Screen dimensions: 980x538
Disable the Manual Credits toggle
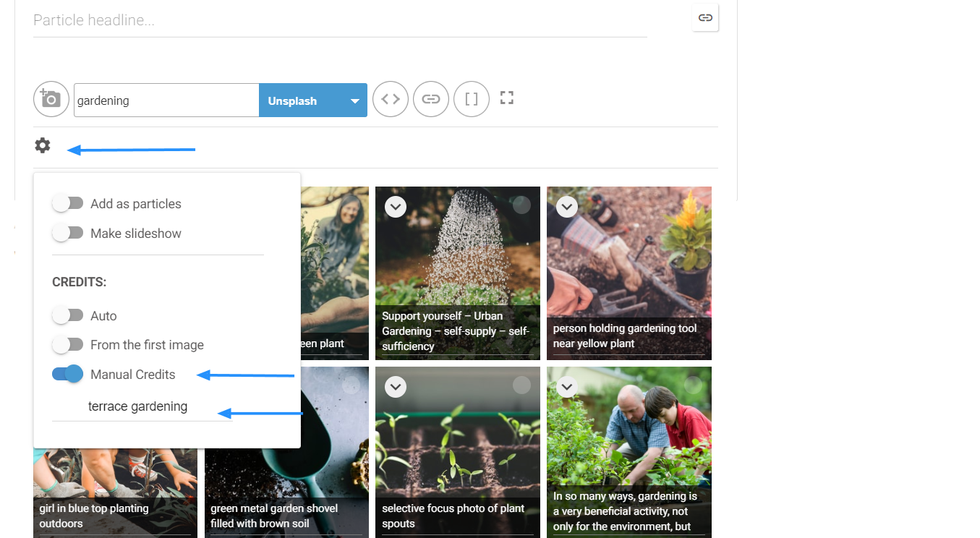[68, 375]
